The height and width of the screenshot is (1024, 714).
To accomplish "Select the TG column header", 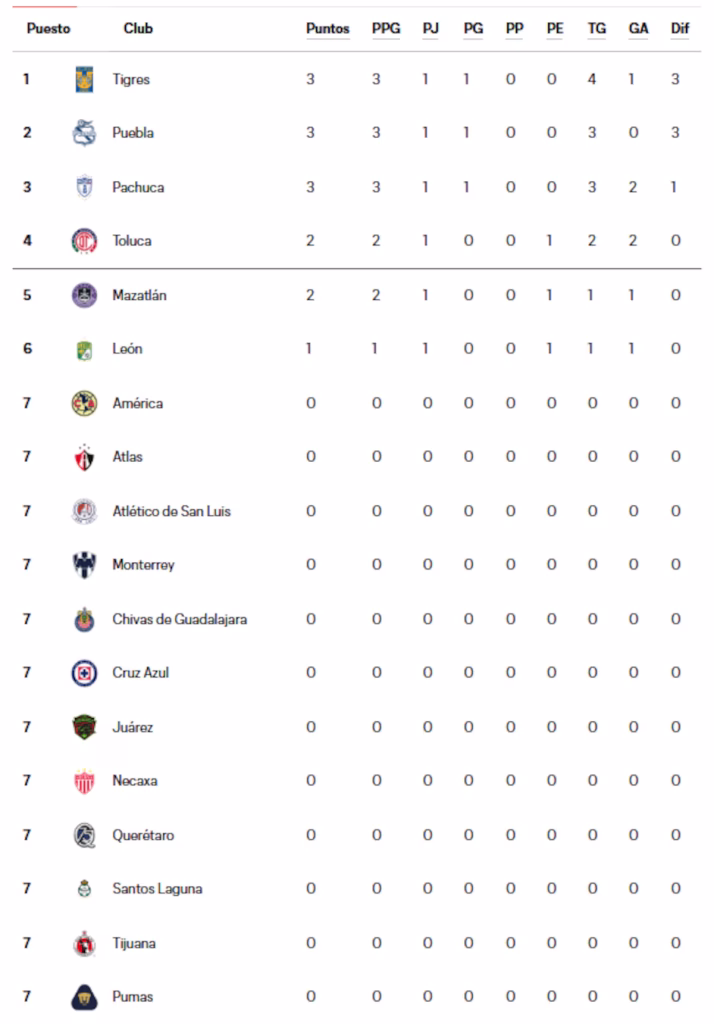I will (x=596, y=29).
